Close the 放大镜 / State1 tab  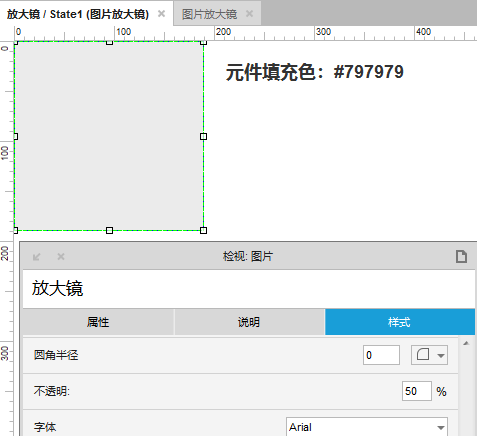click(x=161, y=14)
